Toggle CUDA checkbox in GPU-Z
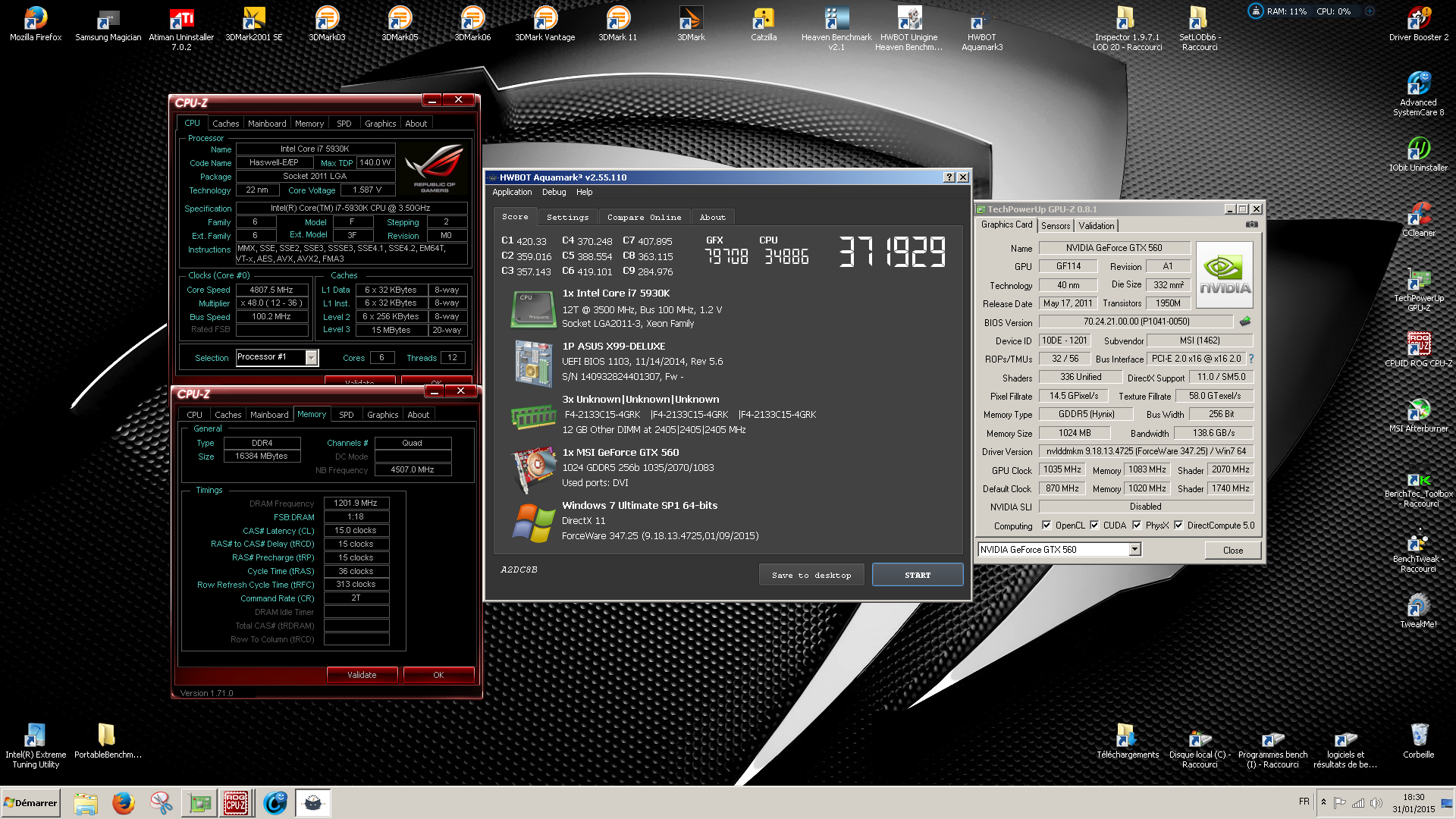The height and width of the screenshot is (819, 1456). (1094, 525)
